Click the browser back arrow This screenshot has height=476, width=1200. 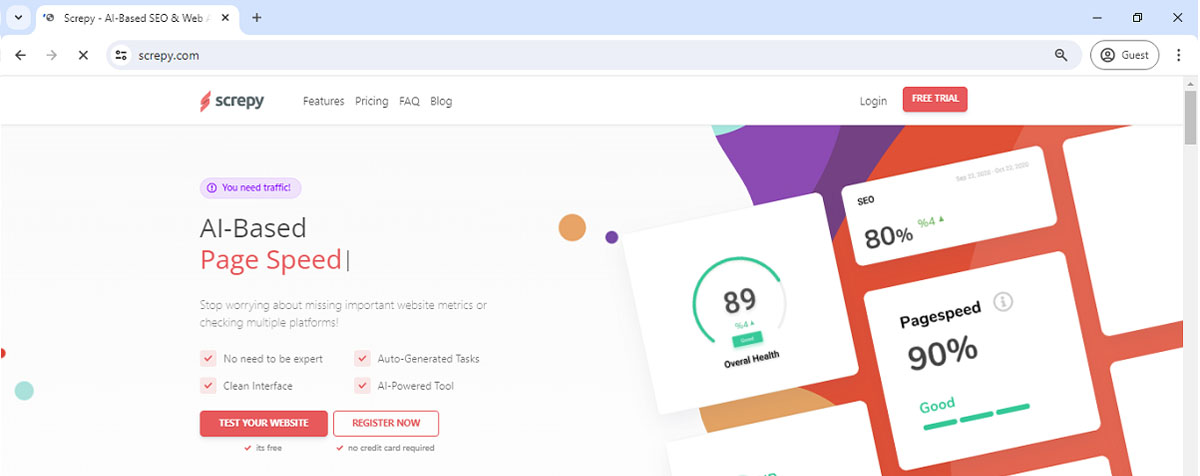[21, 55]
